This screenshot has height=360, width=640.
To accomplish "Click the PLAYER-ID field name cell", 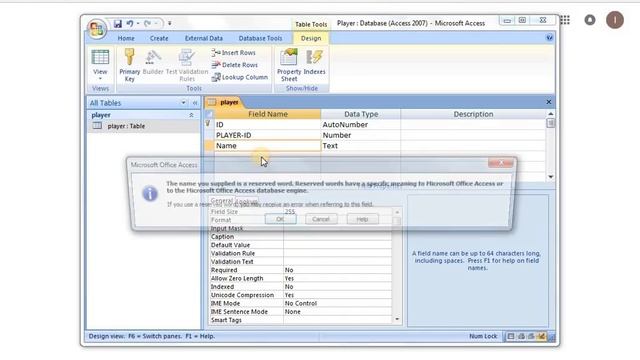I will 267,135.
